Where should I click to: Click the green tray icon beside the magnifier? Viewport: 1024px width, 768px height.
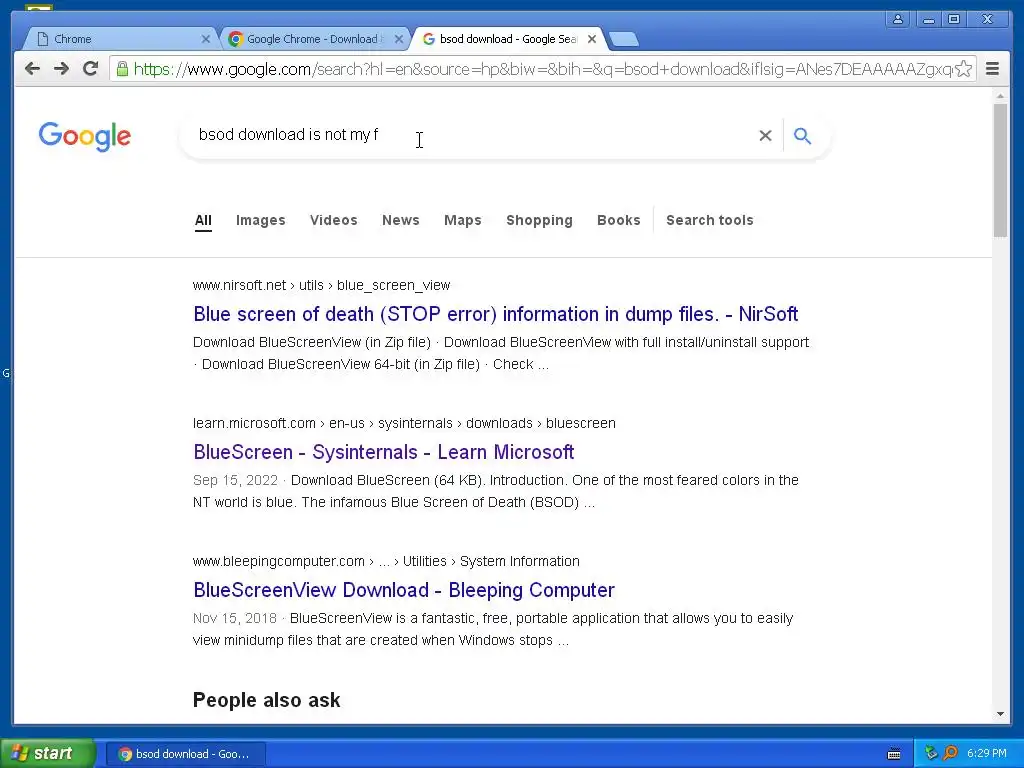(x=931, y=754)
